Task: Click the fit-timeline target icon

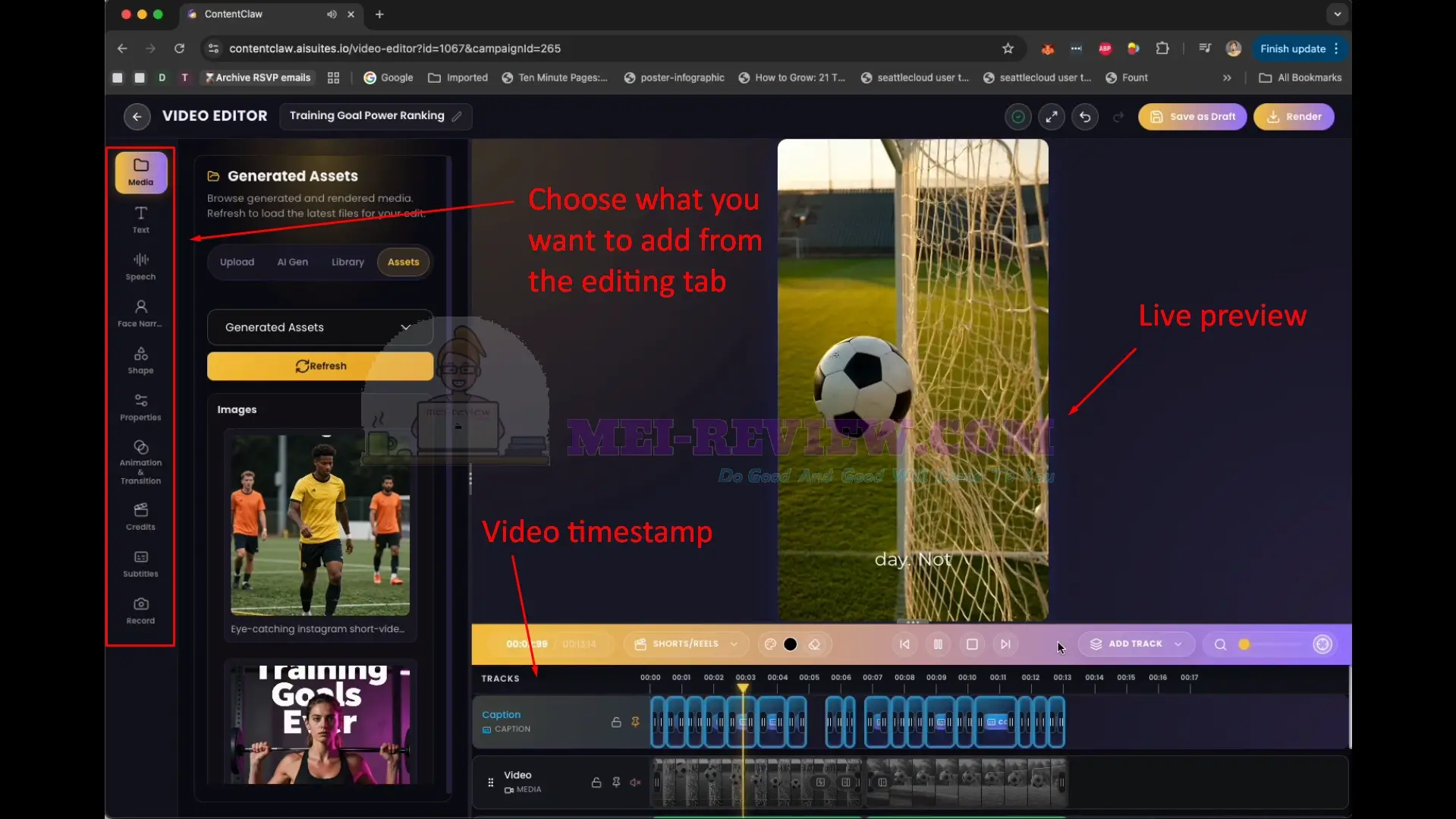Action: point(1322,644)
